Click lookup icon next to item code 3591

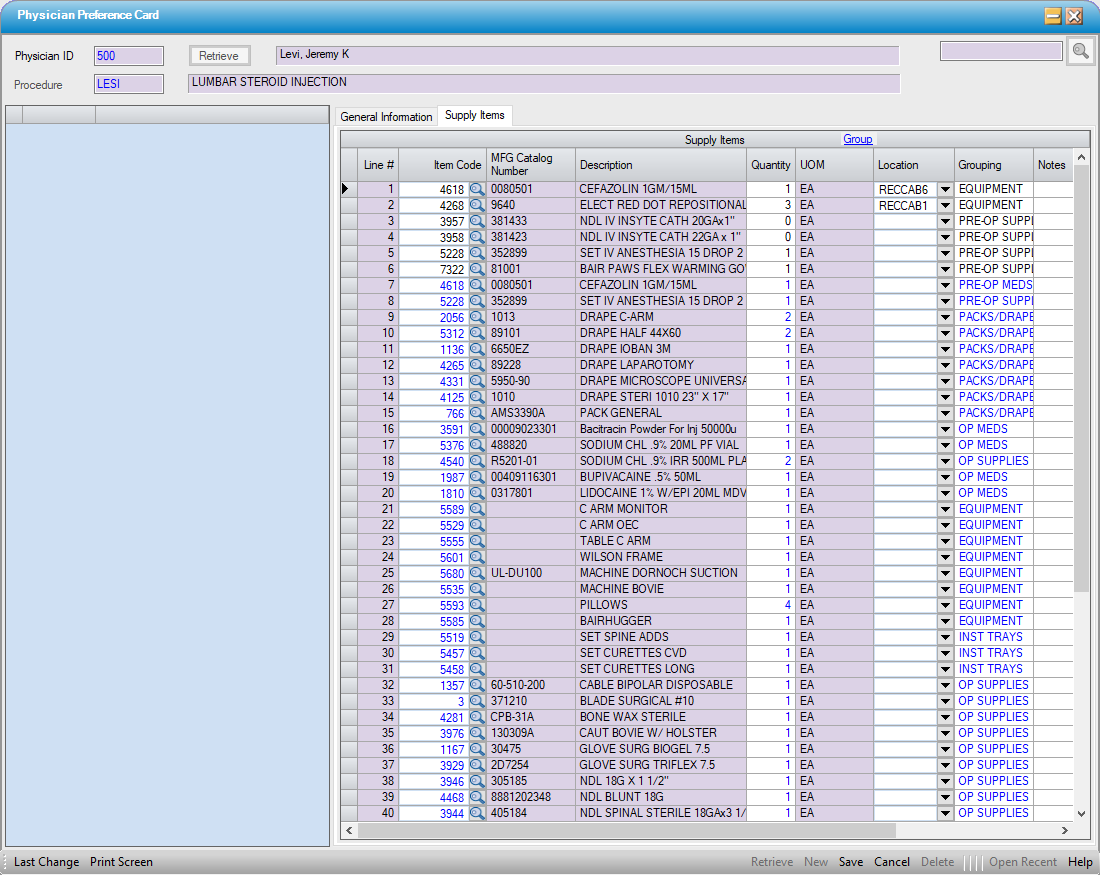tap(477, 429)
